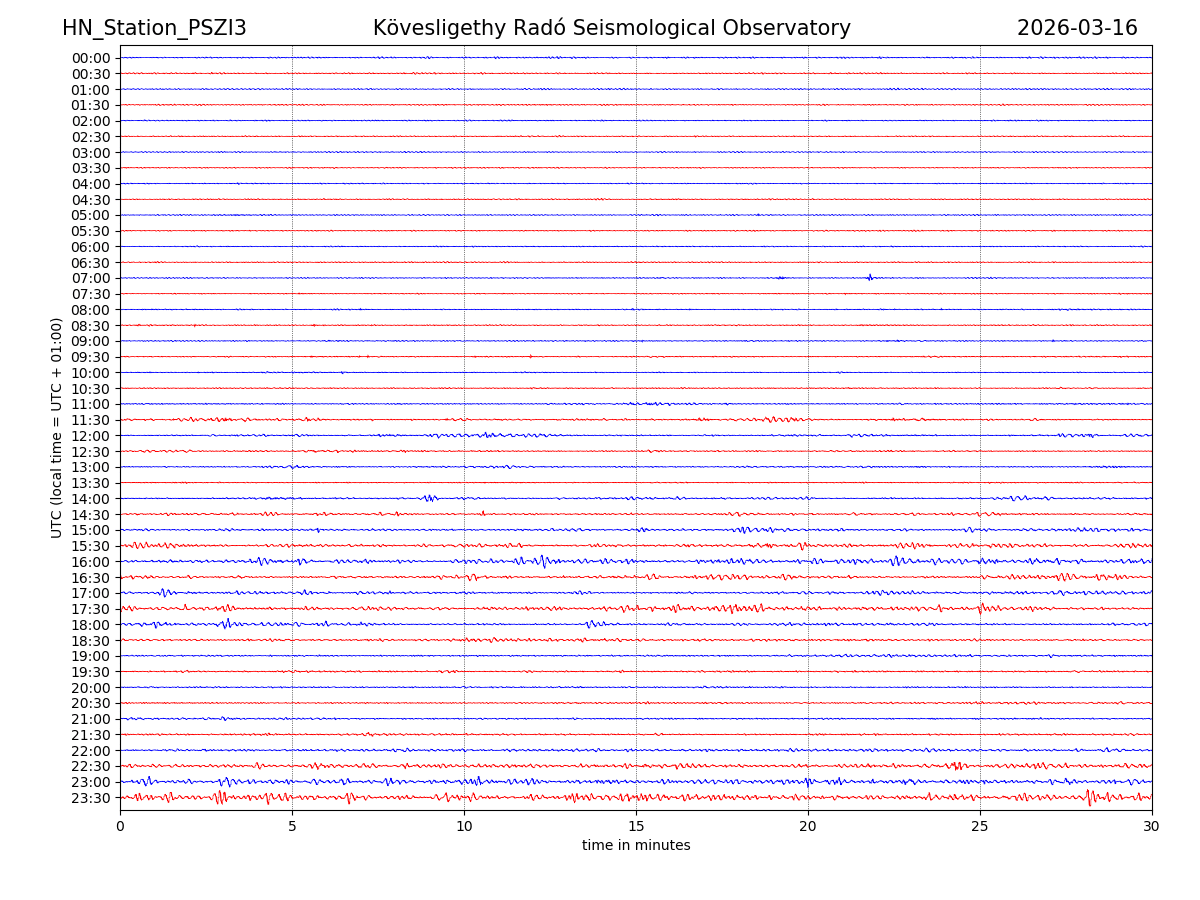Select the 11:30 row time label

pos(91,420)
